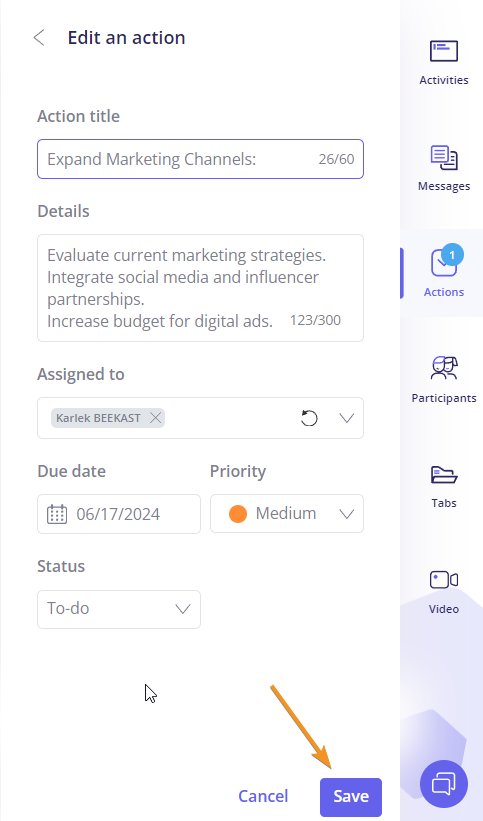
Task: Open the Activities panel icon
Action: coord(444,51)
